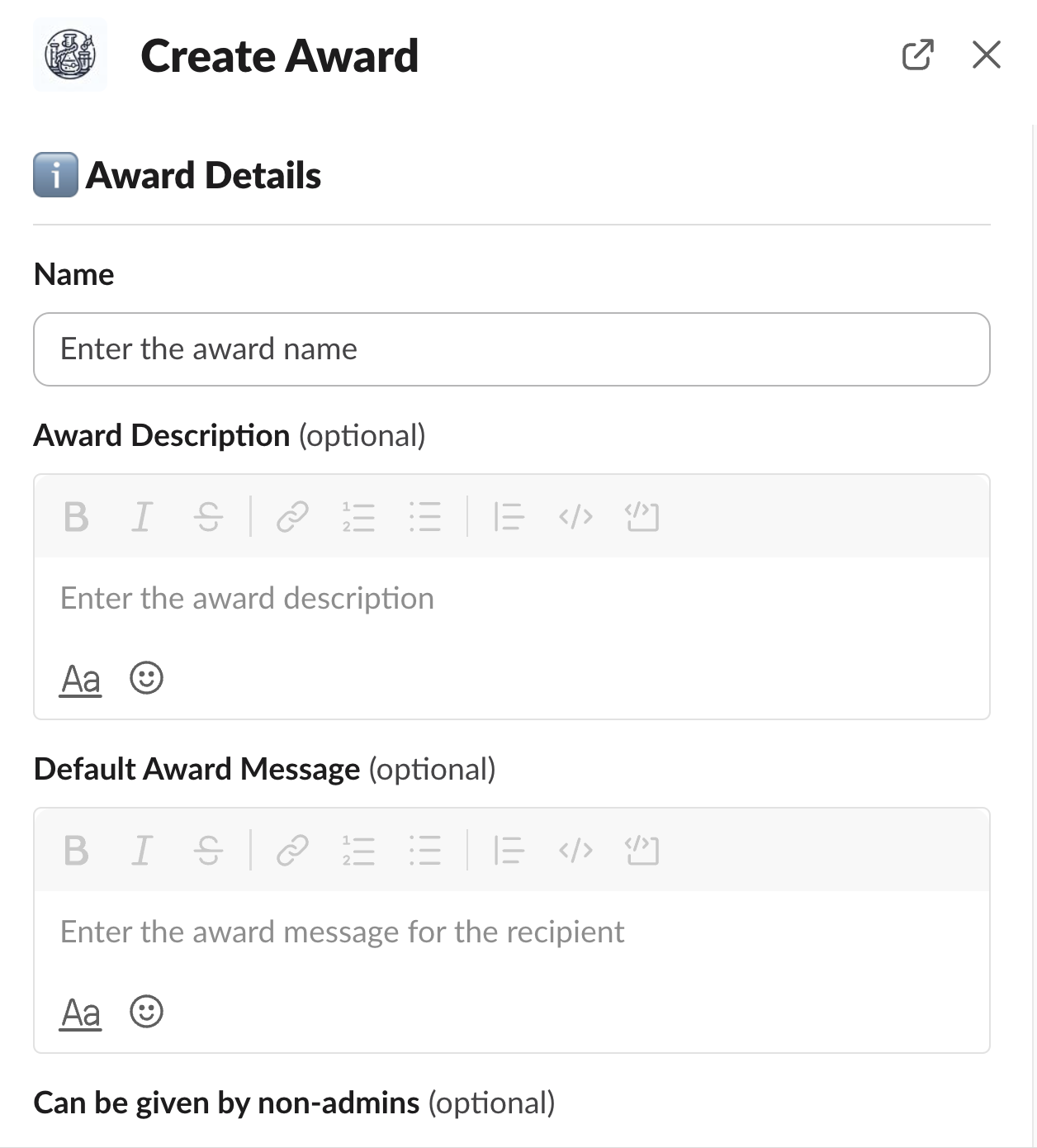Toggle strikethrough in Award Description toolbar
Screen dimensions: 1037x1148
click(x=208, y=518)
